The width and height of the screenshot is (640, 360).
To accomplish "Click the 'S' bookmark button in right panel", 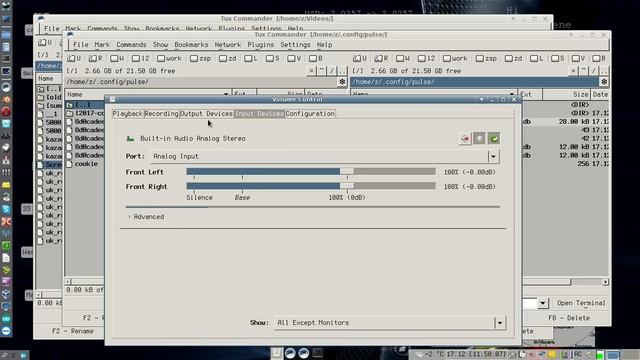I will click(558, 58).
